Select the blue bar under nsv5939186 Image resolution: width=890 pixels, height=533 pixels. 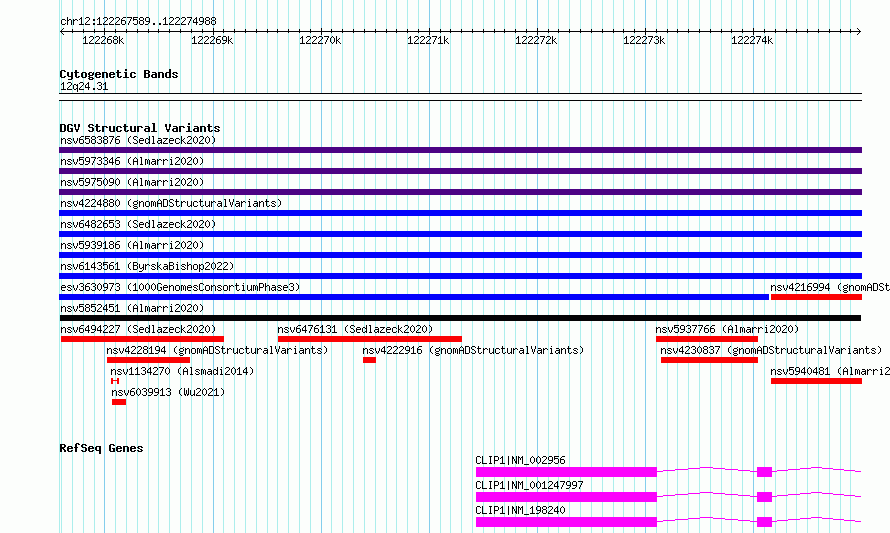point(460,255)
